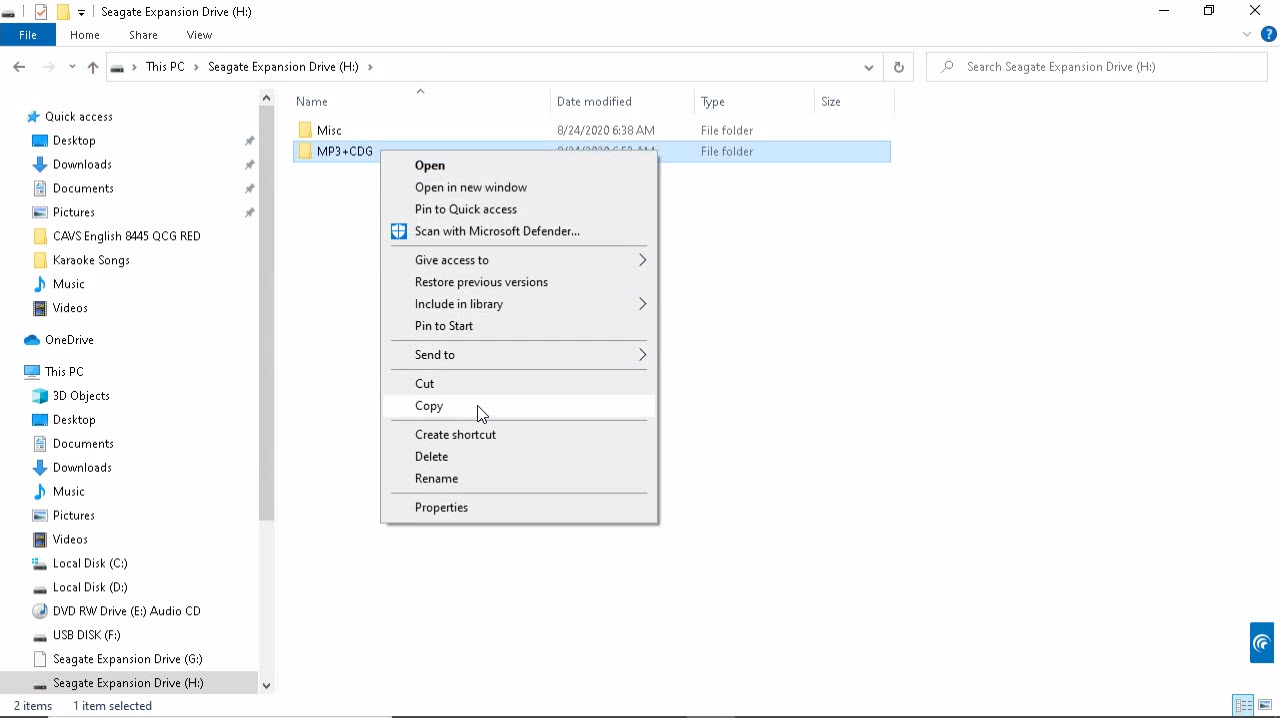Click the blue screen recorder widget icon

pyautogui.click(x=1262, y=643)
